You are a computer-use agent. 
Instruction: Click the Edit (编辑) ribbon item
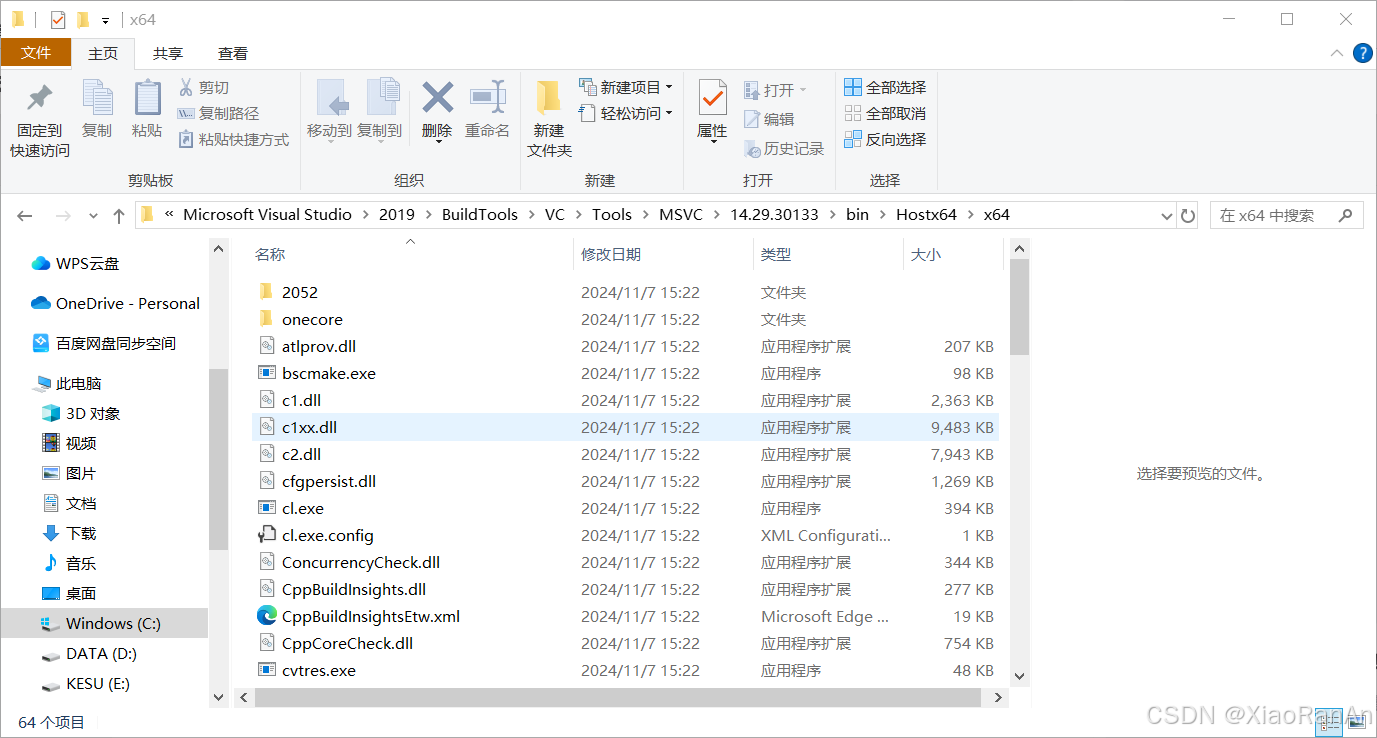click(769, 119)
